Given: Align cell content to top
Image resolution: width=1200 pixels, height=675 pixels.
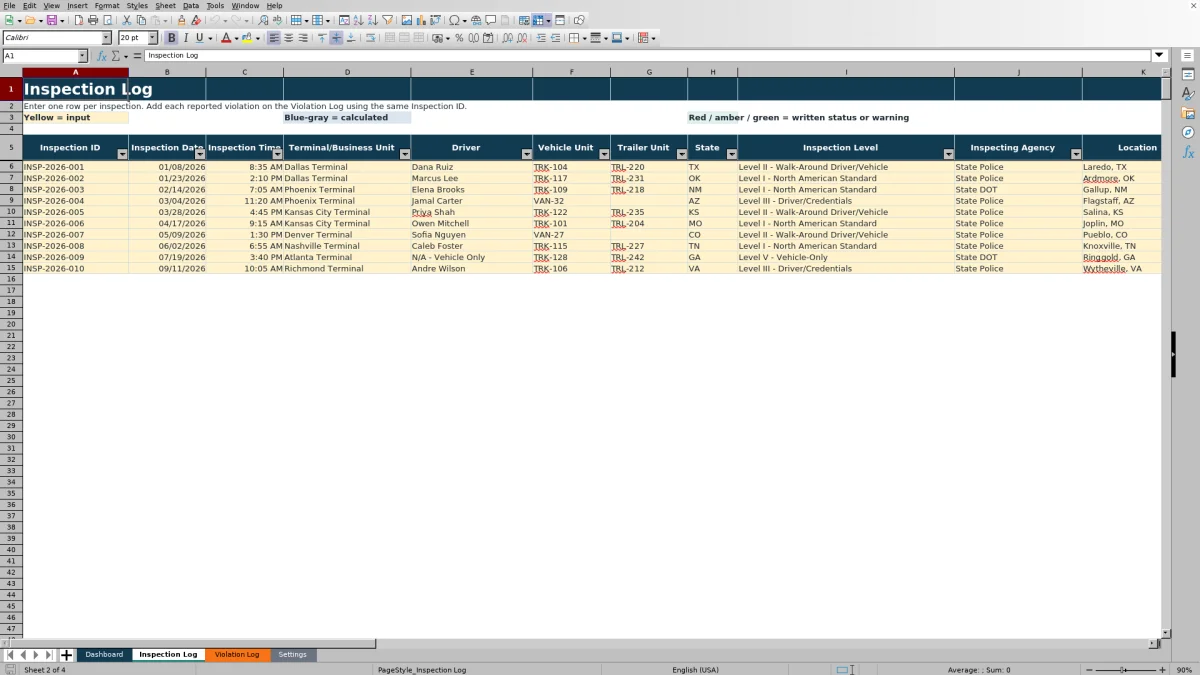Looking at the screenshot, I should 321,38.
